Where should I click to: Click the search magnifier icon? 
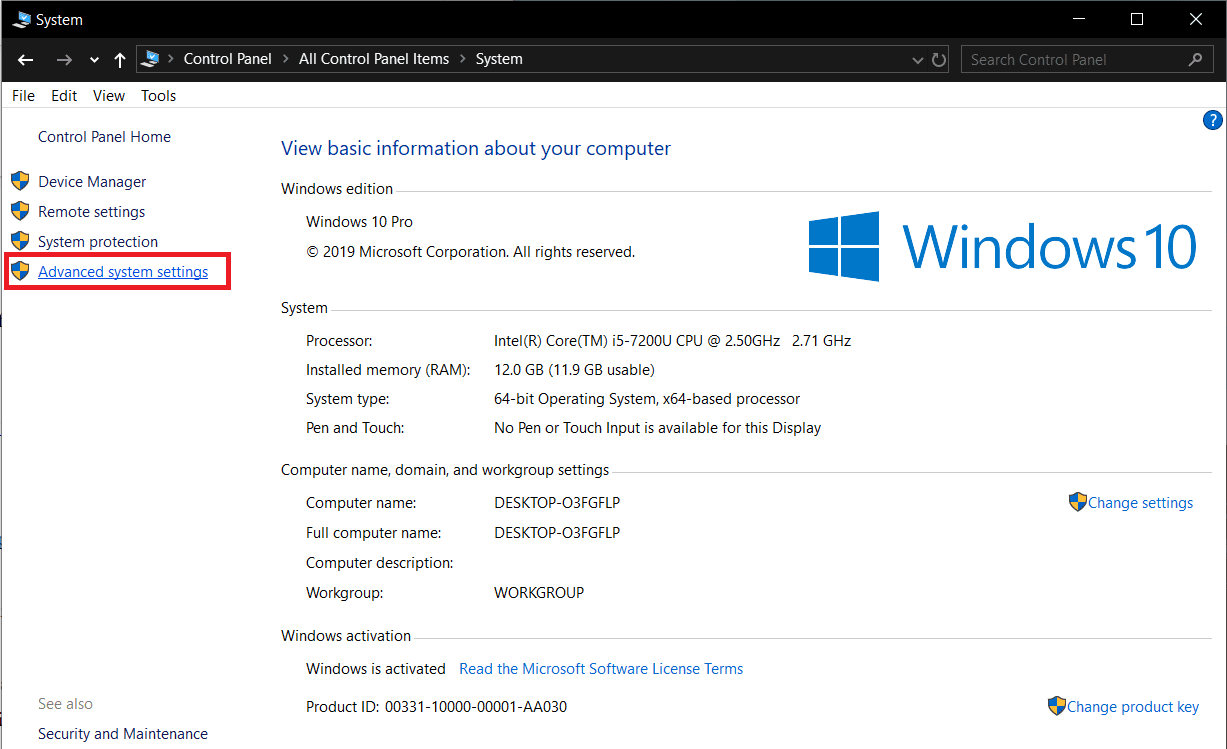click(1195, 60)
